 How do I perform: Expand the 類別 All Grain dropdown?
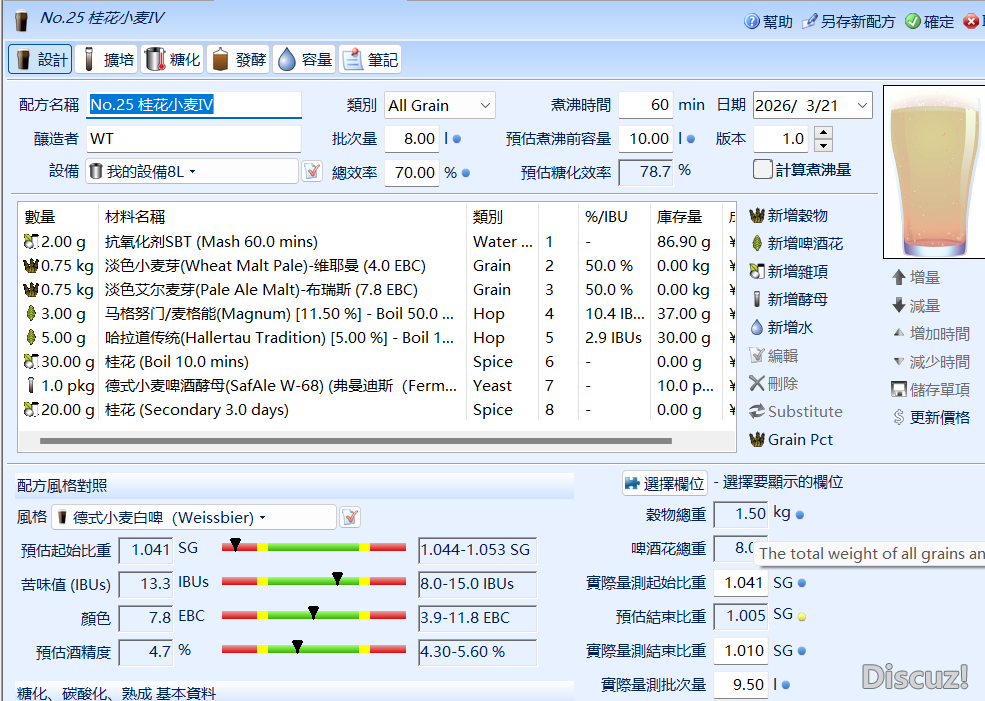tap(485, 105)
